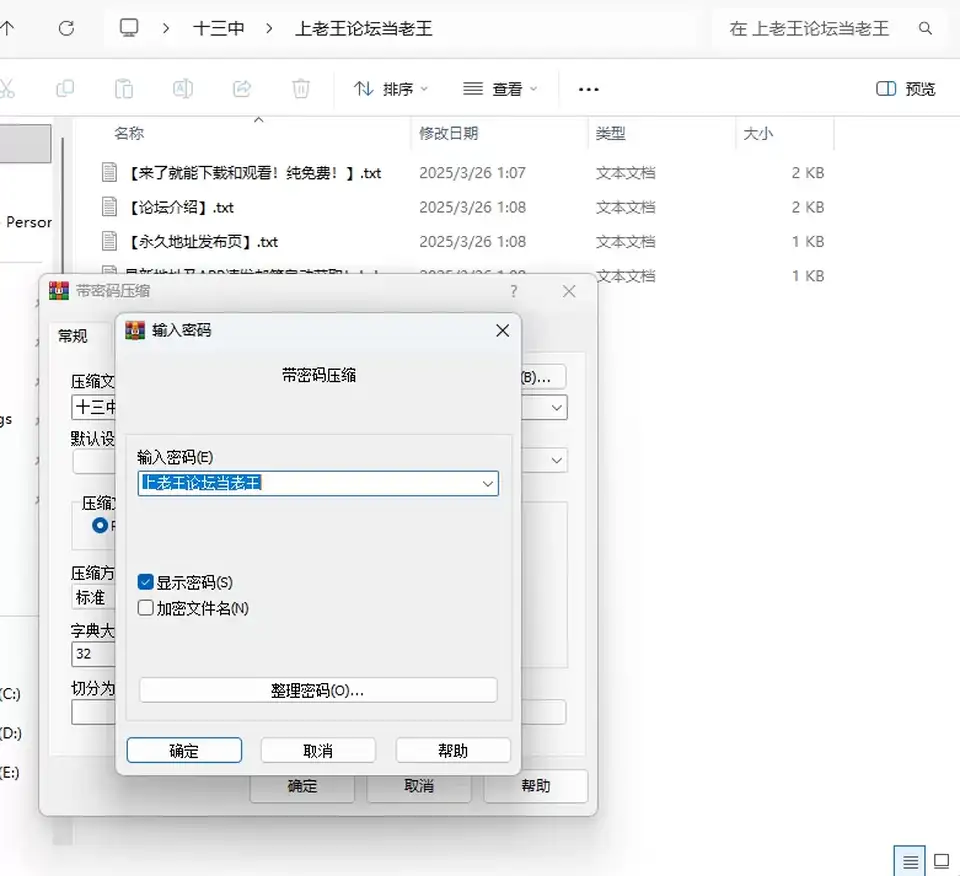Click the search magnifier icon
The width and height of the screenshot is (960, 876).
pyautogui.click(x=925, y=28)
